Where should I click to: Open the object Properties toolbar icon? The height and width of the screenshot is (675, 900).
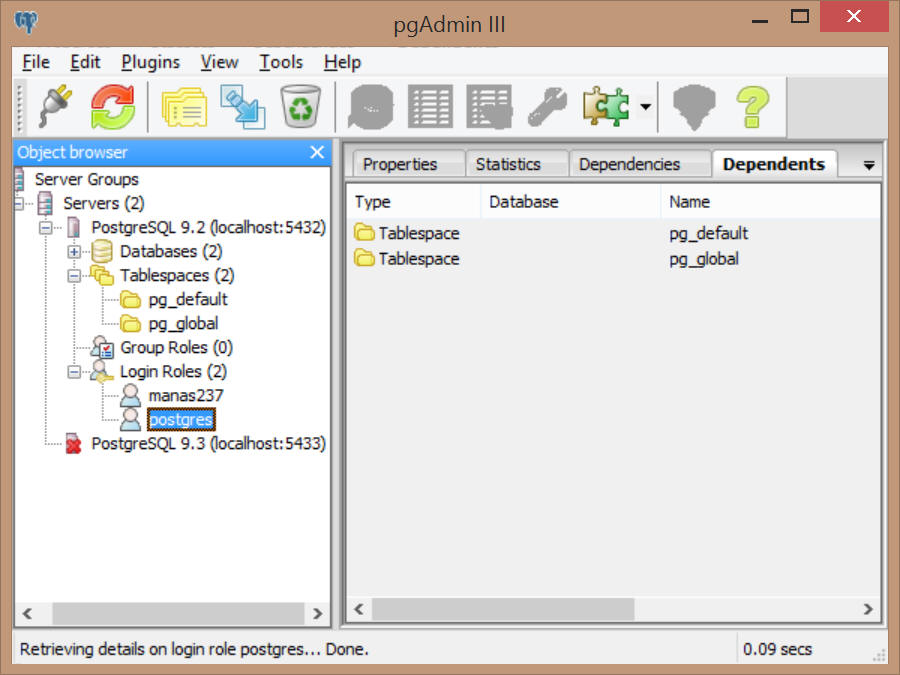pyautogui.click(x=184, y=107)
